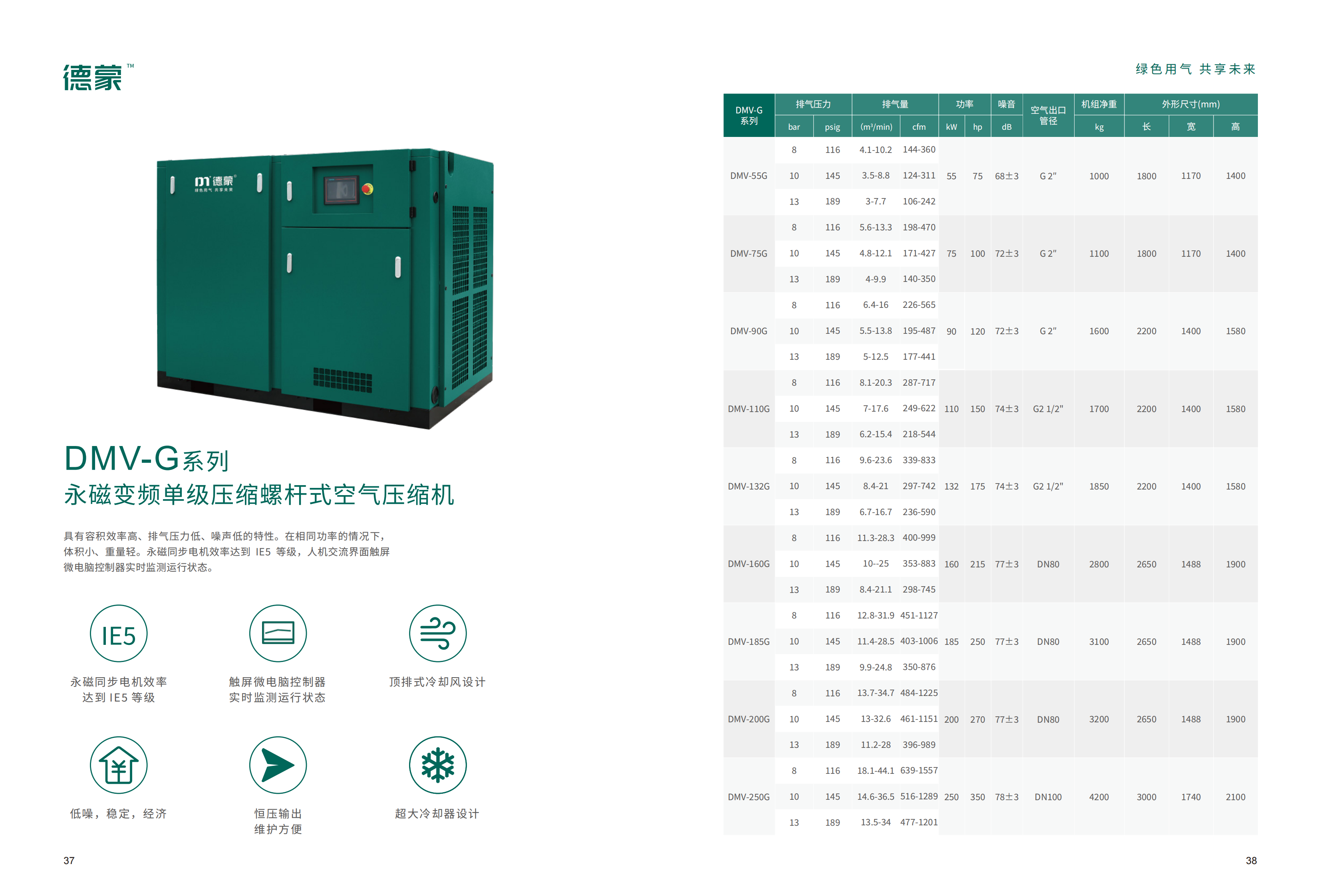Image resolution: width=1321 pixels, height=896 pixels.
Task: Click page number 38
Action: (x=1251, y=860)
